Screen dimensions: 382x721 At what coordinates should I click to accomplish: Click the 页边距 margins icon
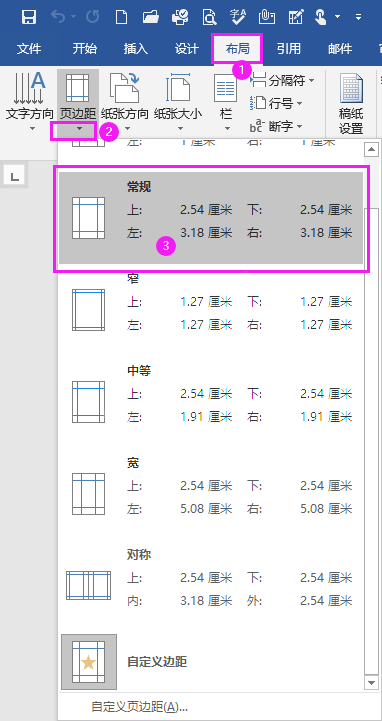[x=77, y=88]
